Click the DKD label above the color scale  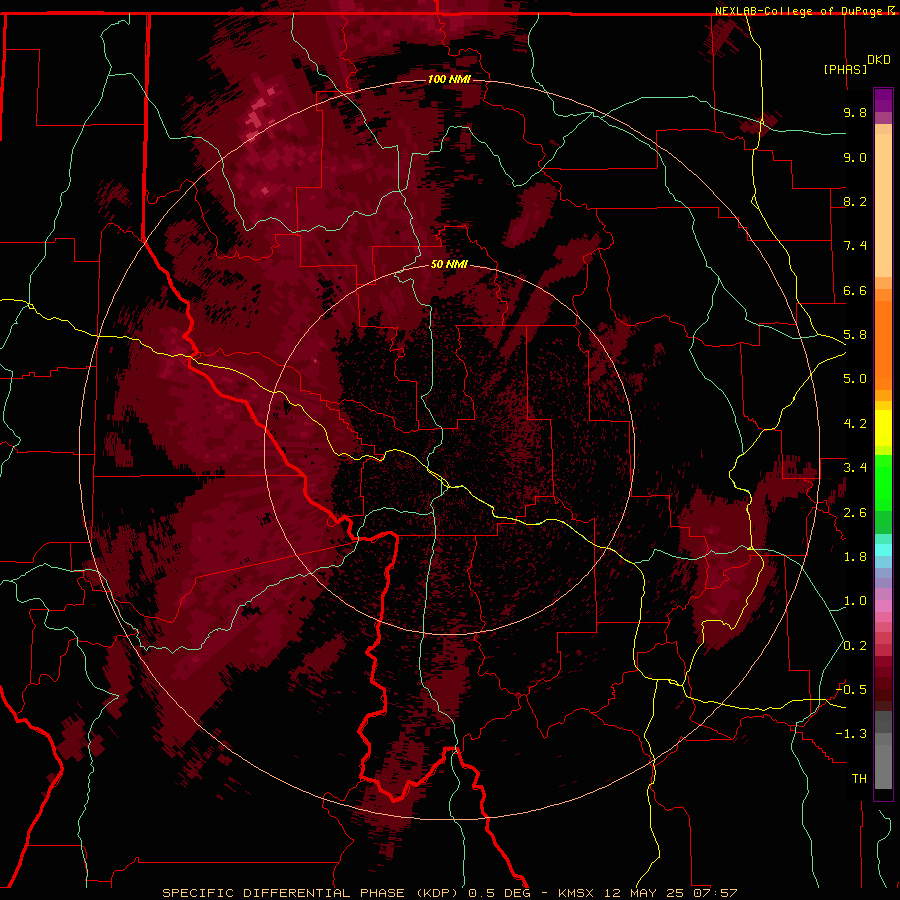tap(879, 60)
